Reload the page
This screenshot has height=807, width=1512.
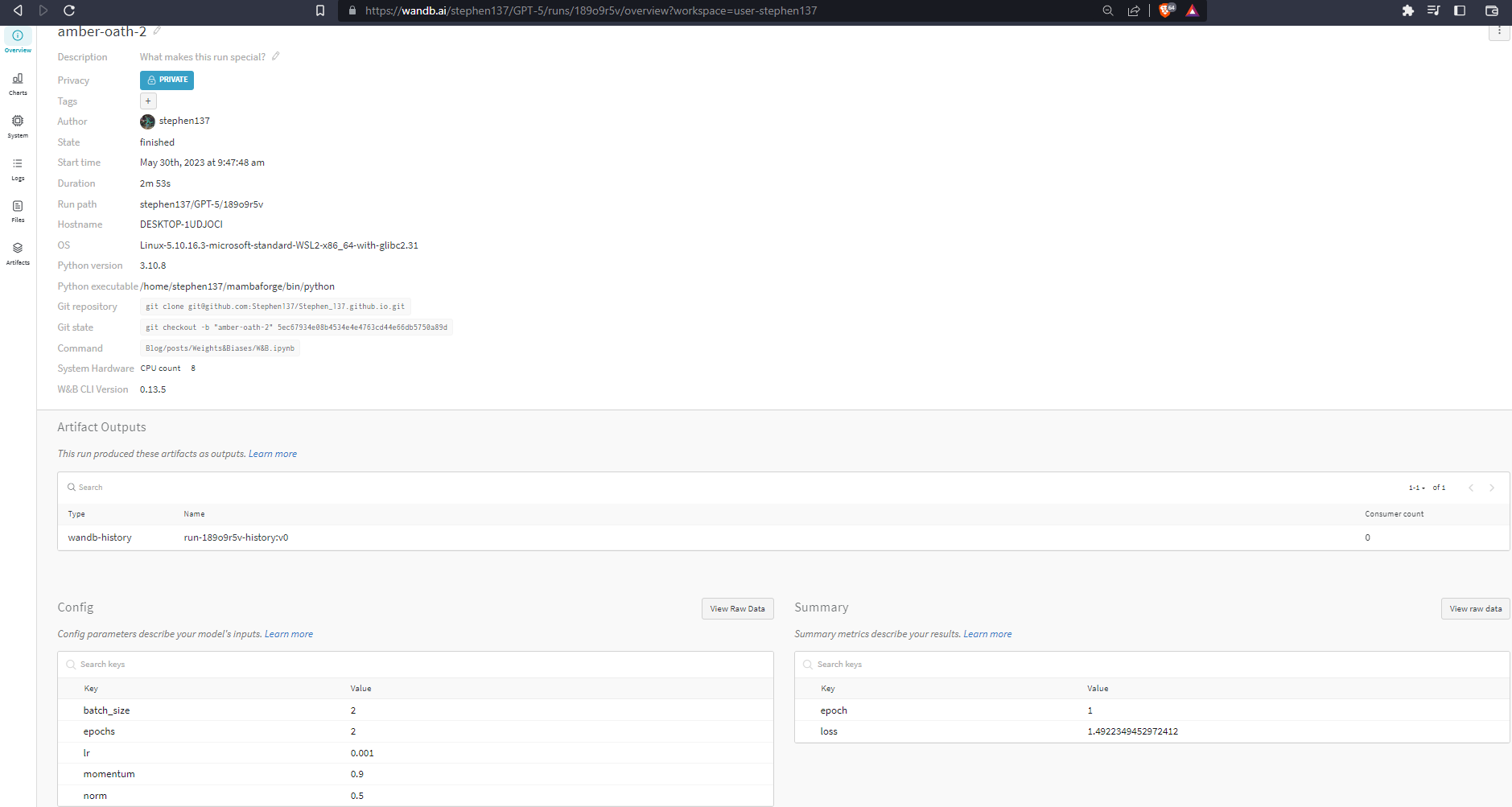(69, 10)
